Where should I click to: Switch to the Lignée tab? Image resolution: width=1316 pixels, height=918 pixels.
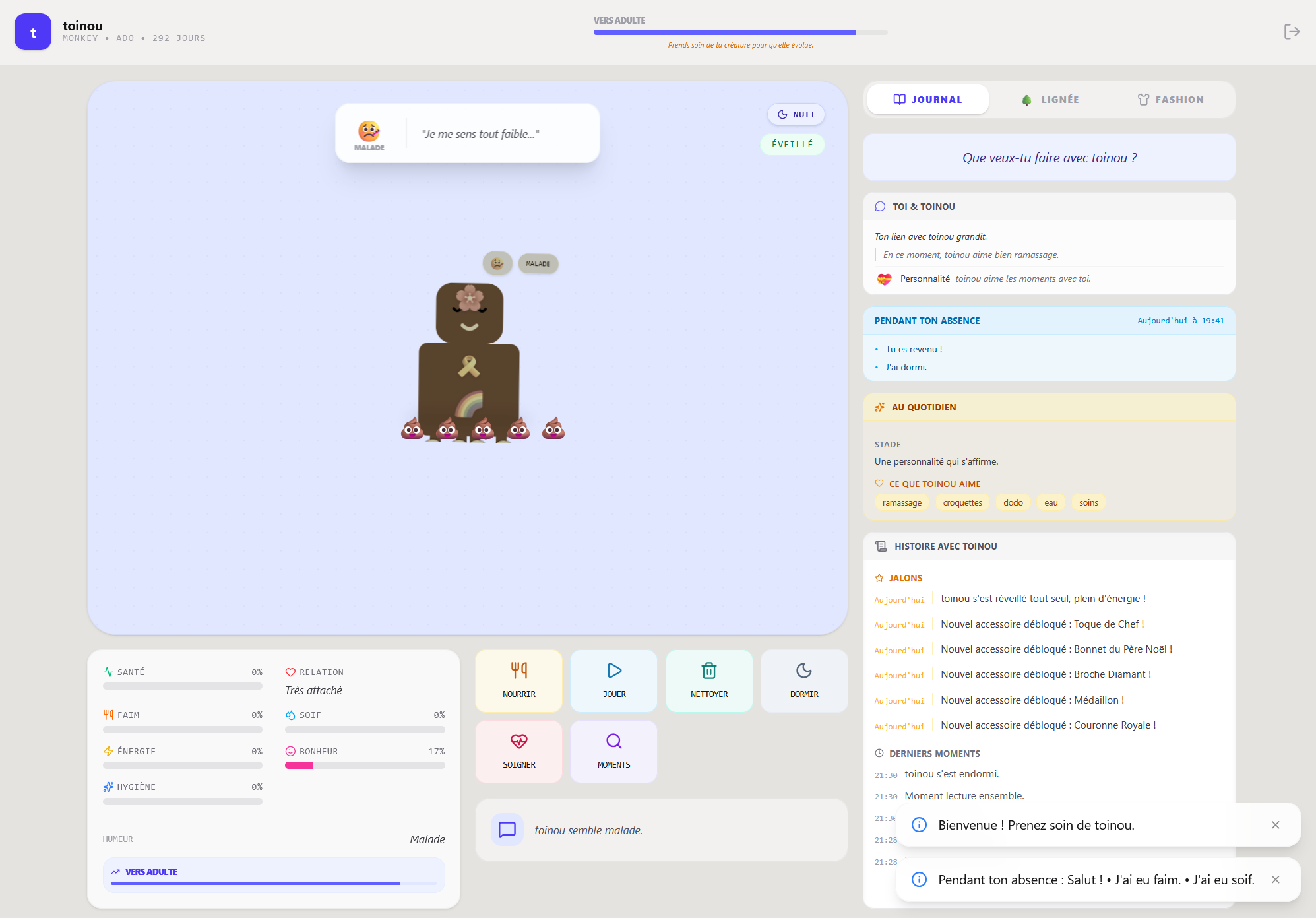tap(1050, 100)
